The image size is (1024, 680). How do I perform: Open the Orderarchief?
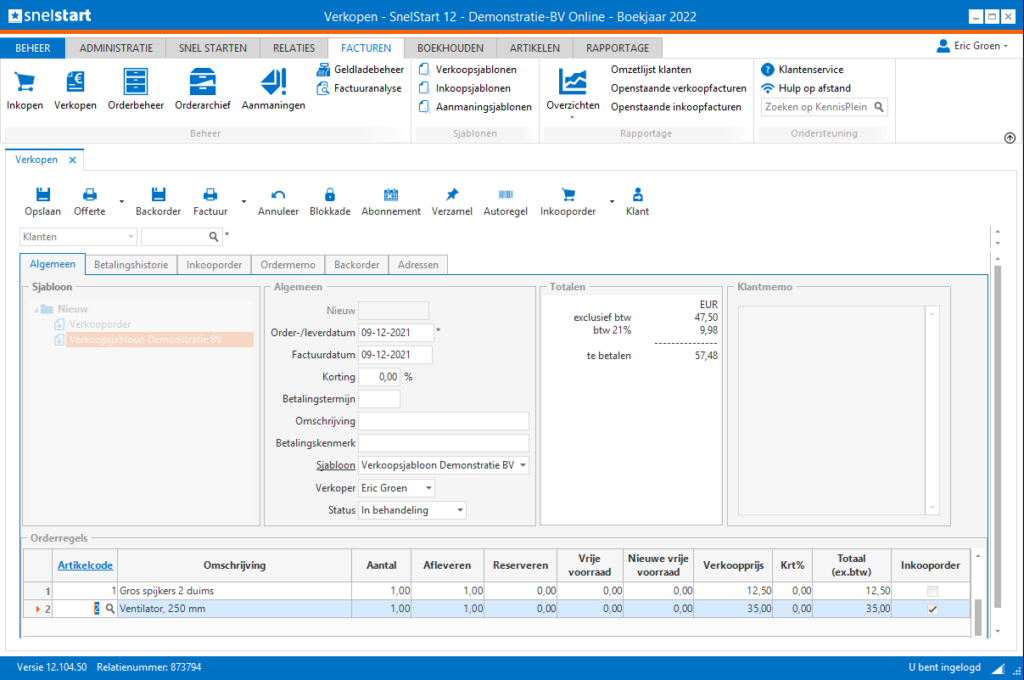point(205,88)
